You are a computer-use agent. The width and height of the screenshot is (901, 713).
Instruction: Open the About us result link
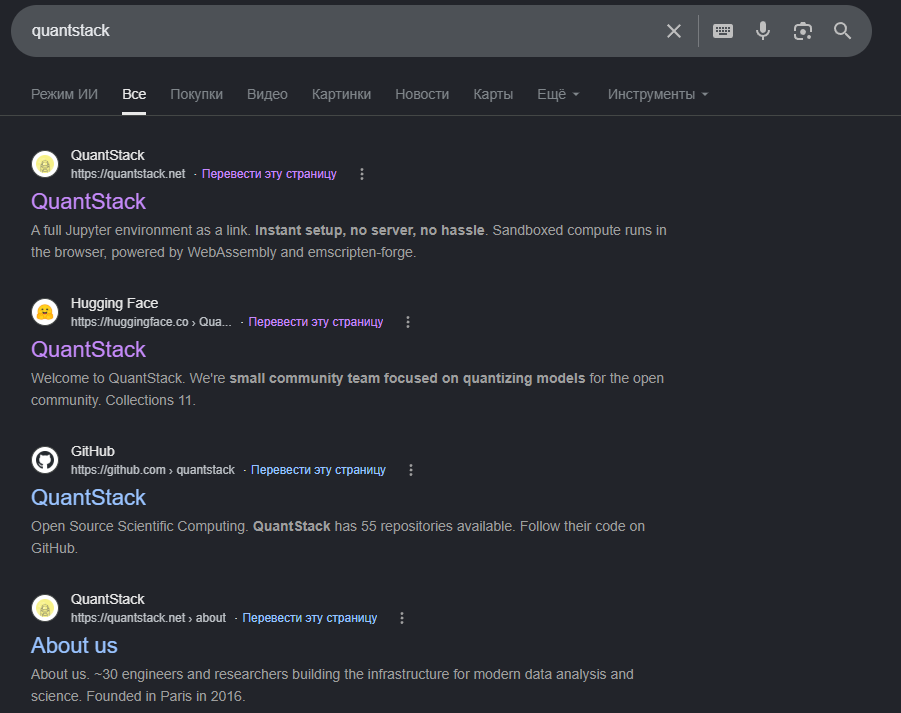click(x=74, y=646)
